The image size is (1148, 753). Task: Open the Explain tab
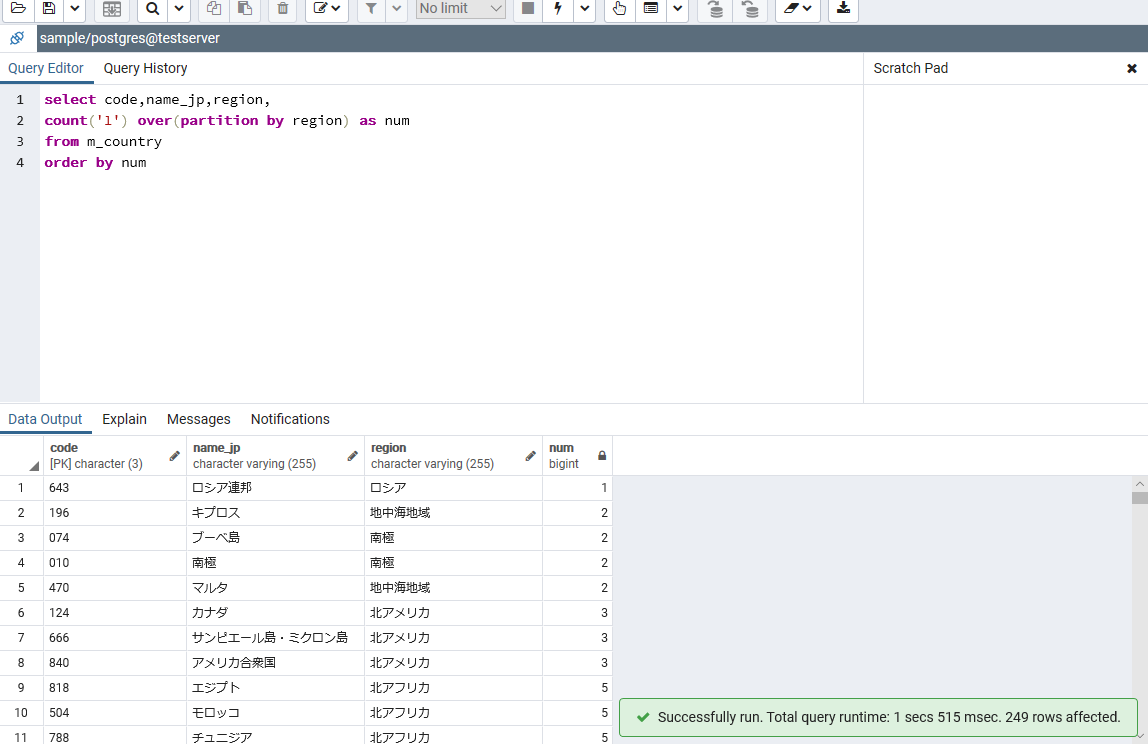(x=124, y=419)
